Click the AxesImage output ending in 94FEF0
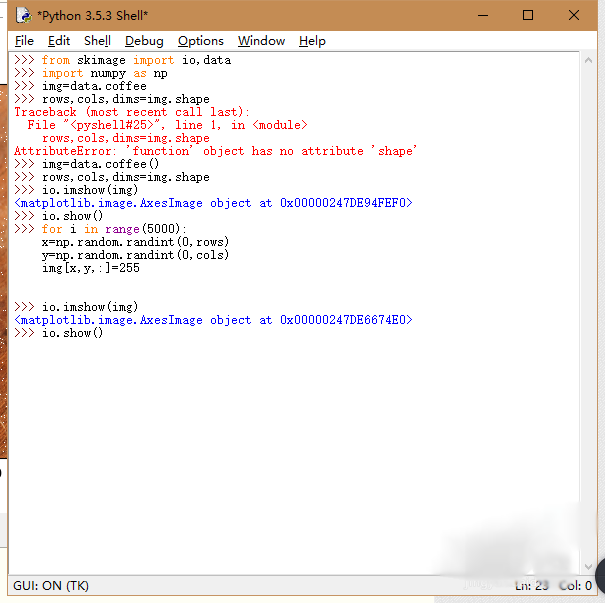The width and height of the screenshot is (605, 603). click(x=213, y=203)
